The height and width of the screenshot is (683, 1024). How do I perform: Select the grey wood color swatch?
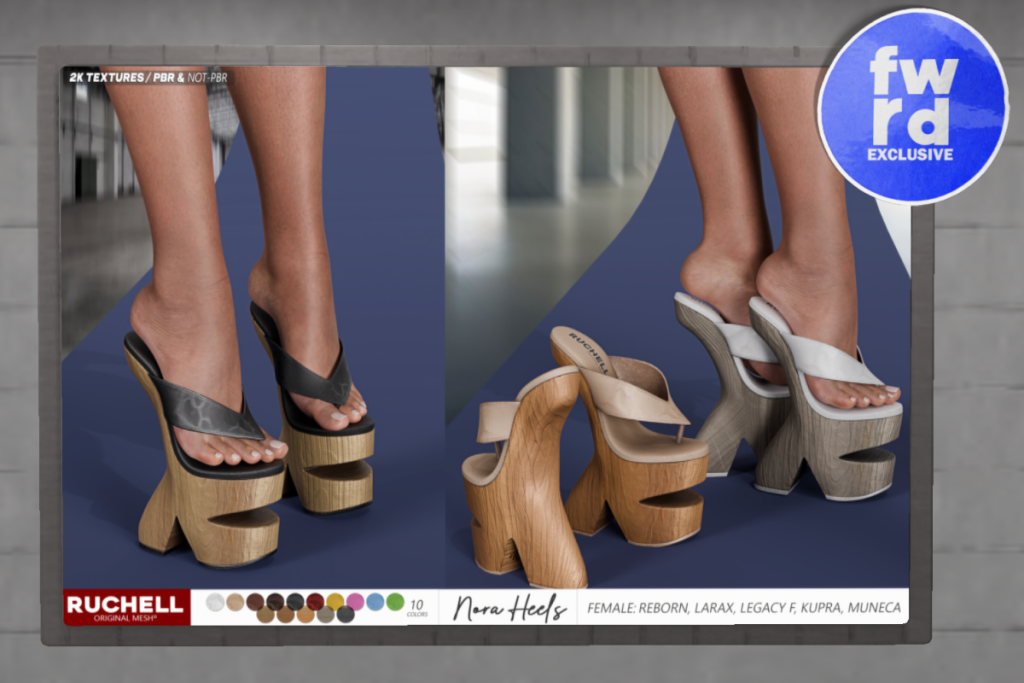pos(325,614)
